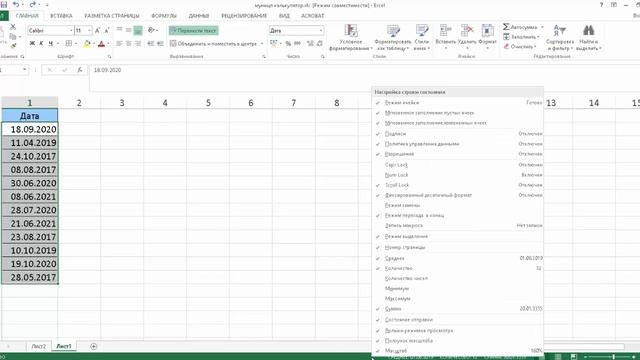Viewport: 640px width, 360px height.
Task: Apply underline with the Ч button
Action: (x=51, y=43)
